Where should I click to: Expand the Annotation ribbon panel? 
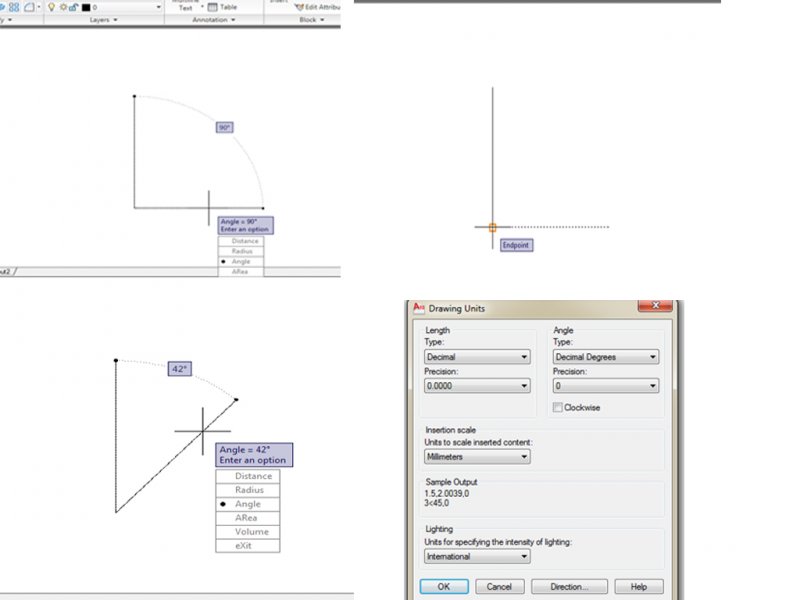(x=213, y=20)
